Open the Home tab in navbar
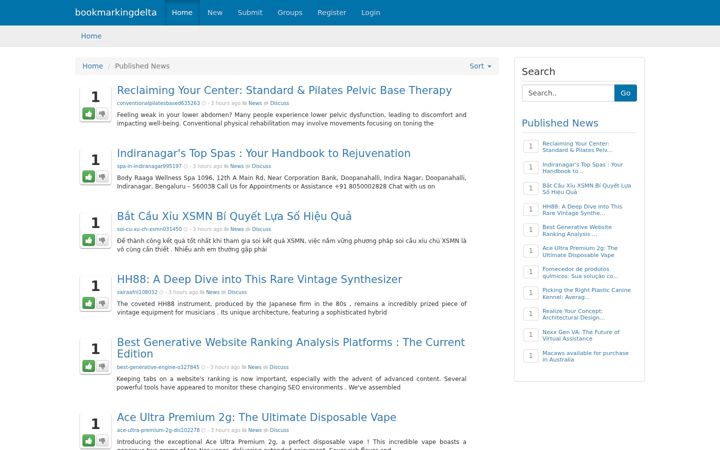 [x=182, y=12]
